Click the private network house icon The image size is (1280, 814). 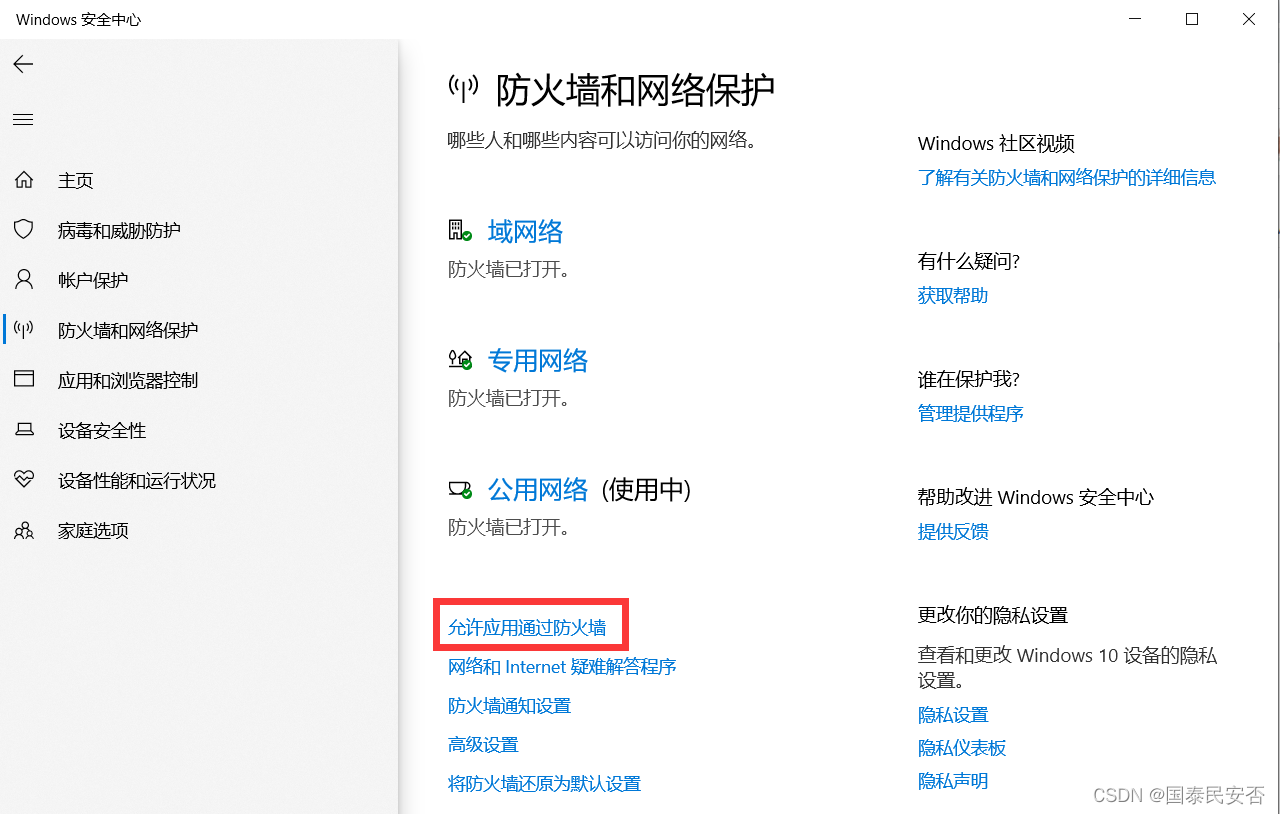click(x=460, y=360)
